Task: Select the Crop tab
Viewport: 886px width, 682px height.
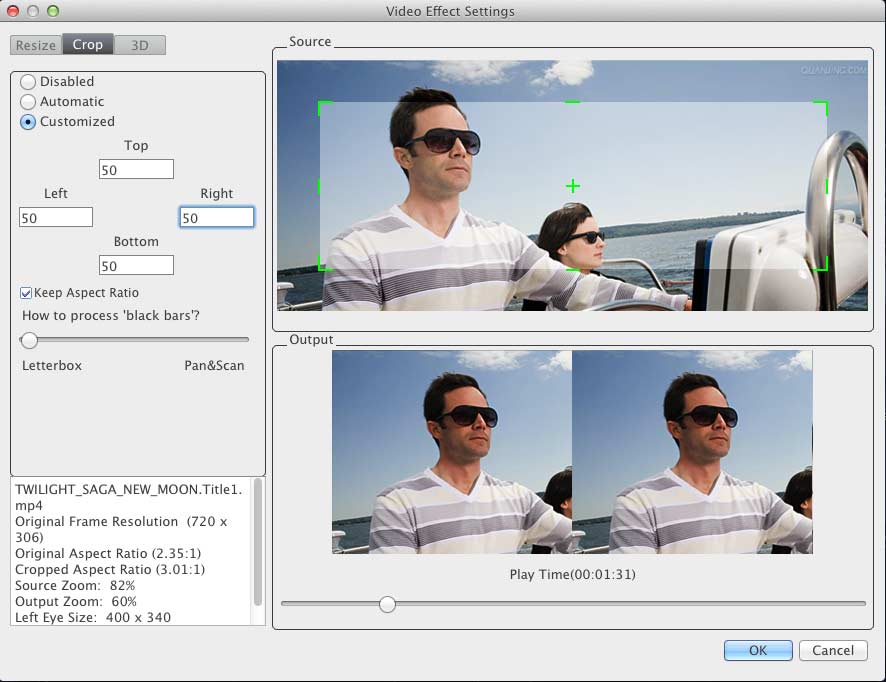Action: [x=88, y=45]
